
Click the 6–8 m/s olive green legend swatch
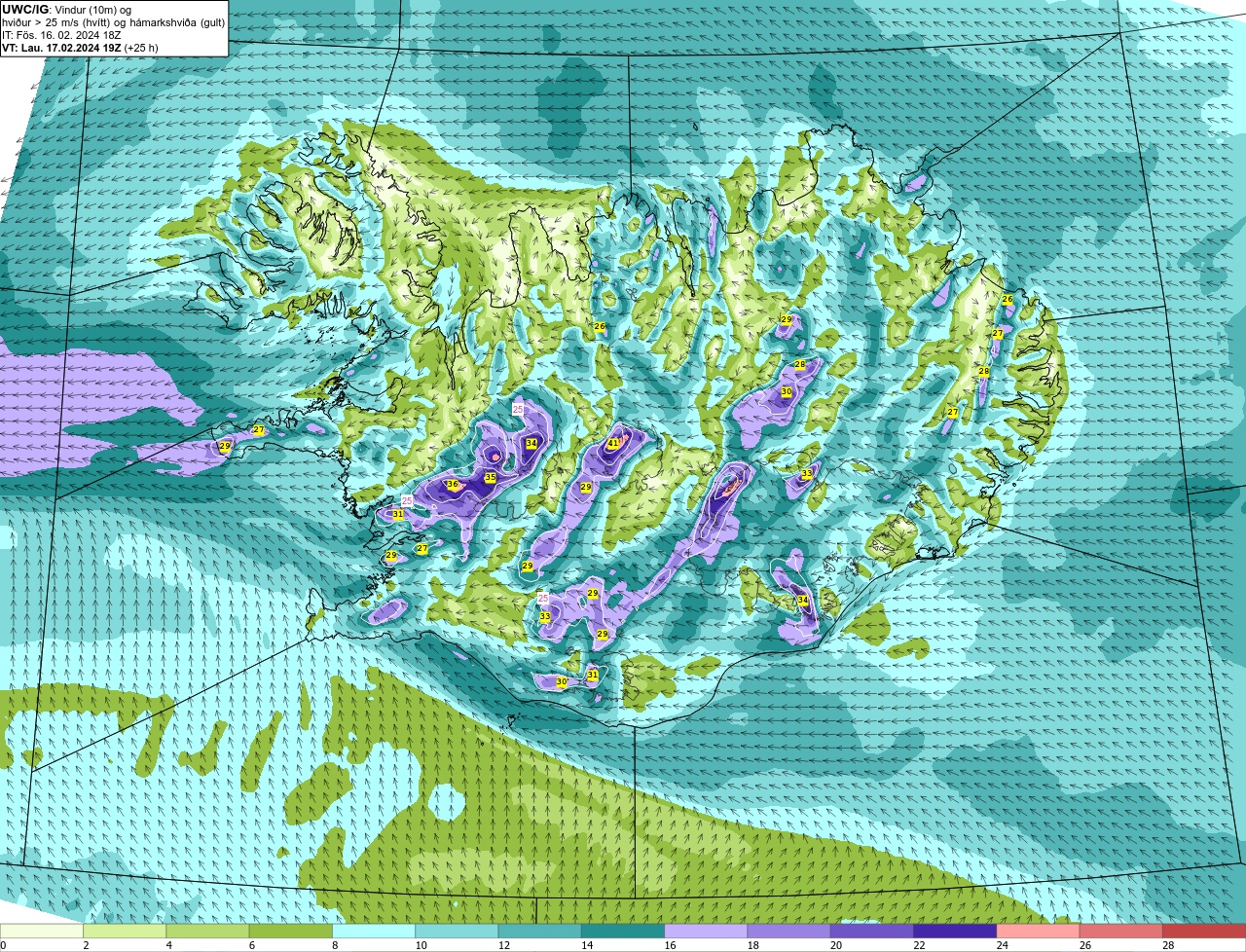coord(291,932)
